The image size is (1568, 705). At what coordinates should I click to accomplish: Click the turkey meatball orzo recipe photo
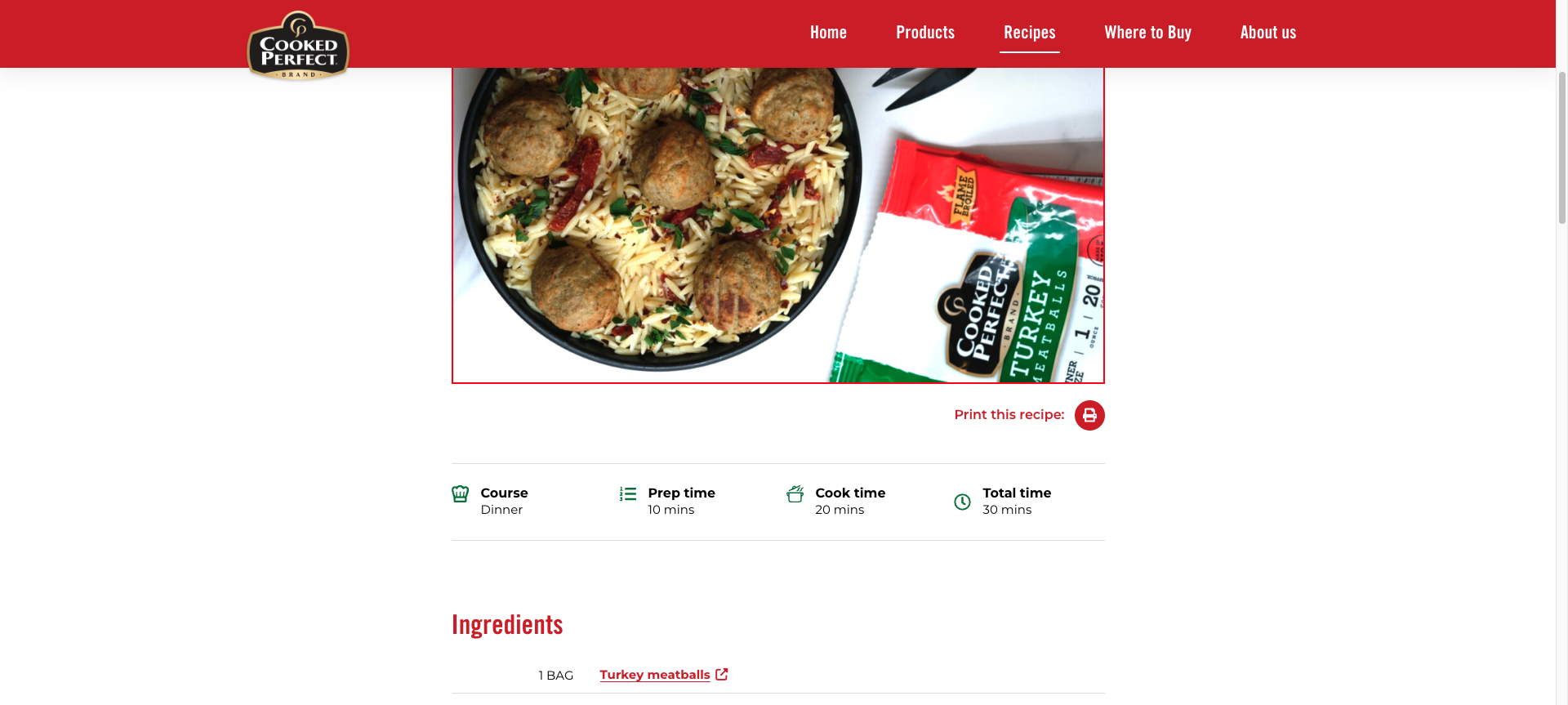tap(778, 225)
